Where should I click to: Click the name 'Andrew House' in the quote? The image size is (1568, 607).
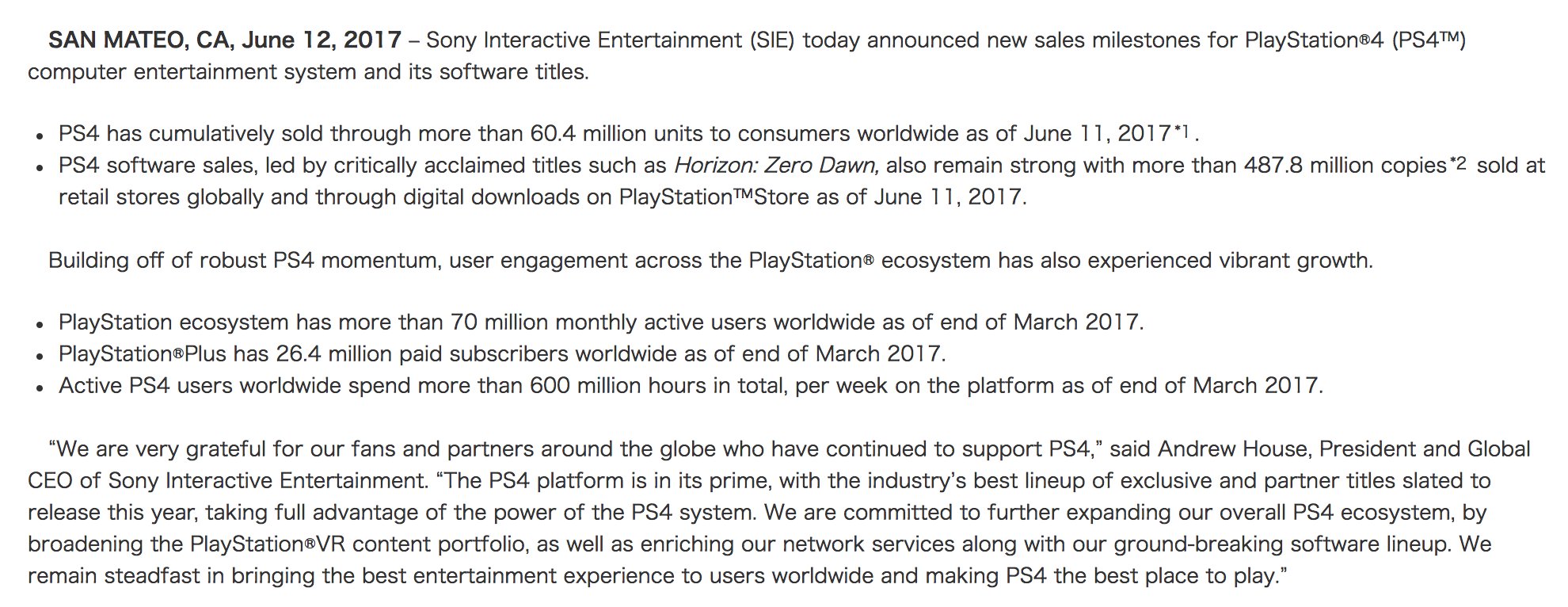pyautogui.click(x=1227, y=449)
